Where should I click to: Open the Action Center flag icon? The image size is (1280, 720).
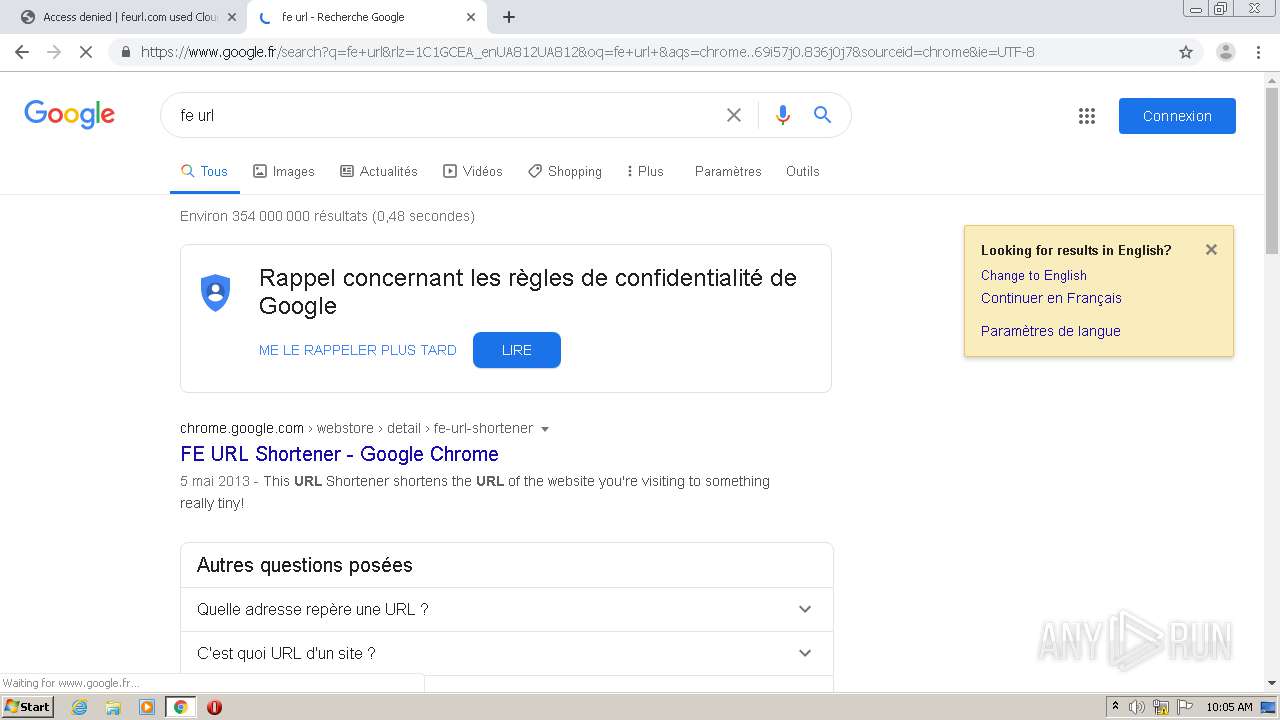tap(1185, 707)
